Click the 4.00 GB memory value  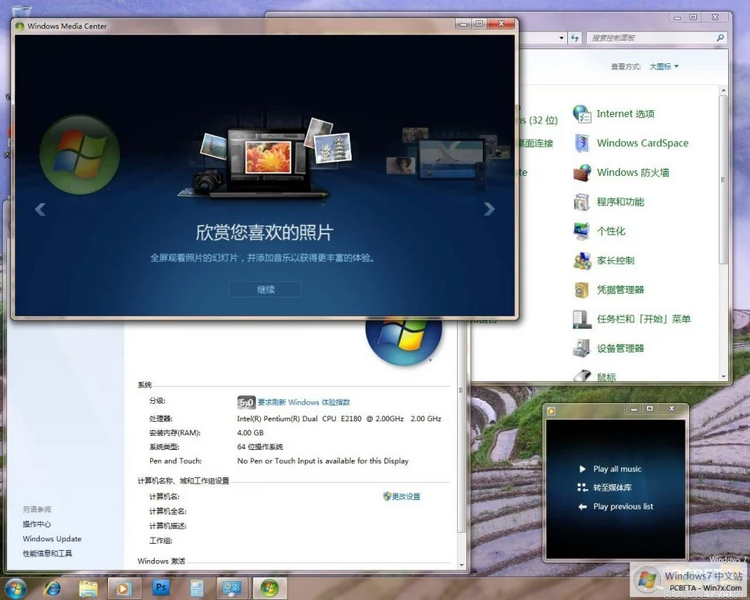tap(250, 433)
